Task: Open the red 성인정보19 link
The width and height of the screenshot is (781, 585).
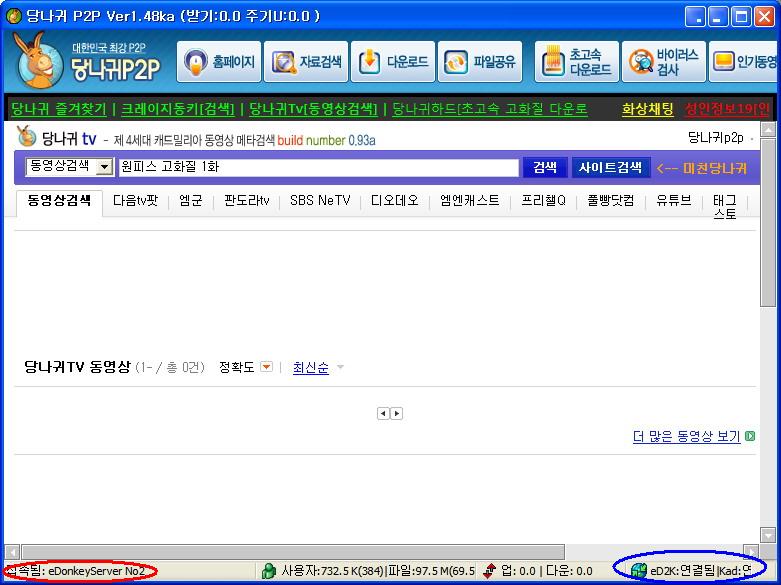Action: (x=727, y=109)
